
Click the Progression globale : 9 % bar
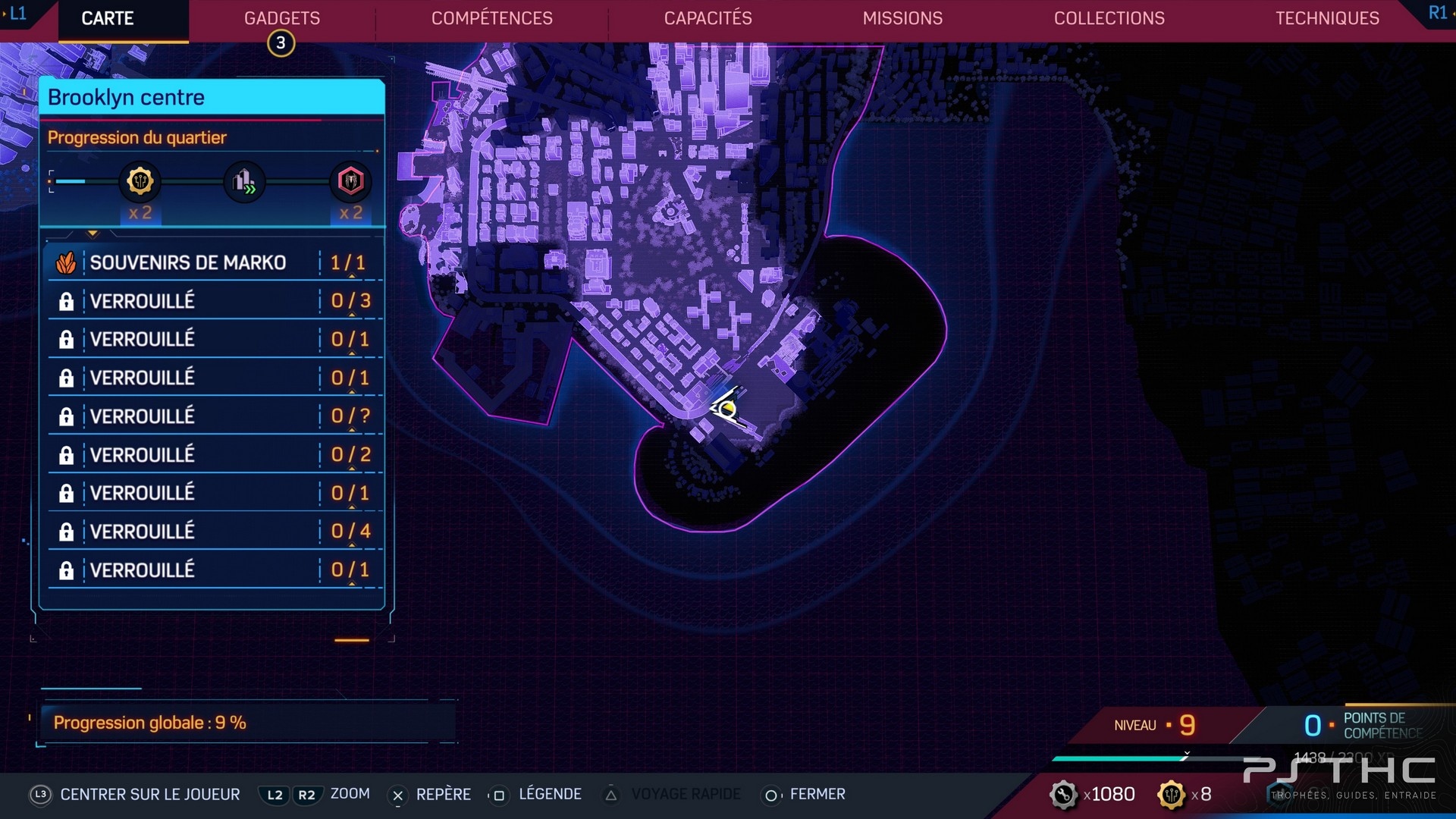[x=249, y=723]
